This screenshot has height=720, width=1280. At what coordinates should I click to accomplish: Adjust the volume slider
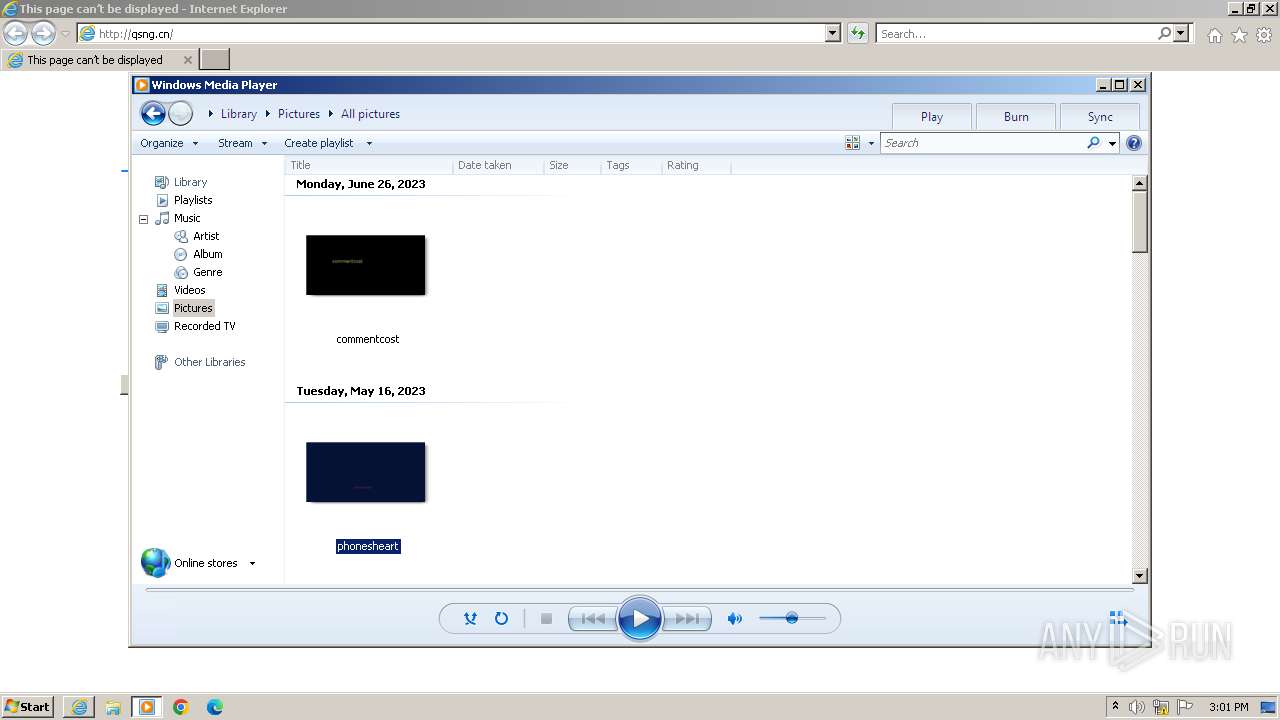click(x=792, y=619)
